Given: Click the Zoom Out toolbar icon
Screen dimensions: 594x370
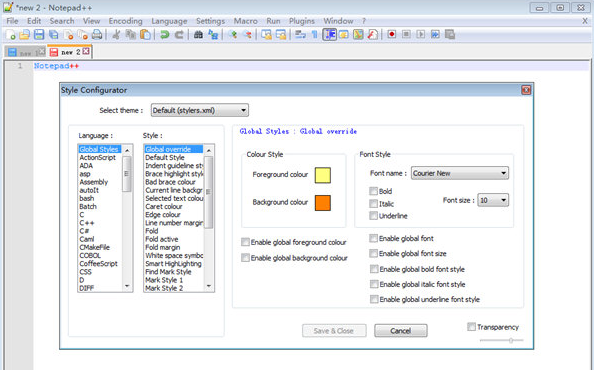Looking at the screenshot, I should (x=247, y=35).
